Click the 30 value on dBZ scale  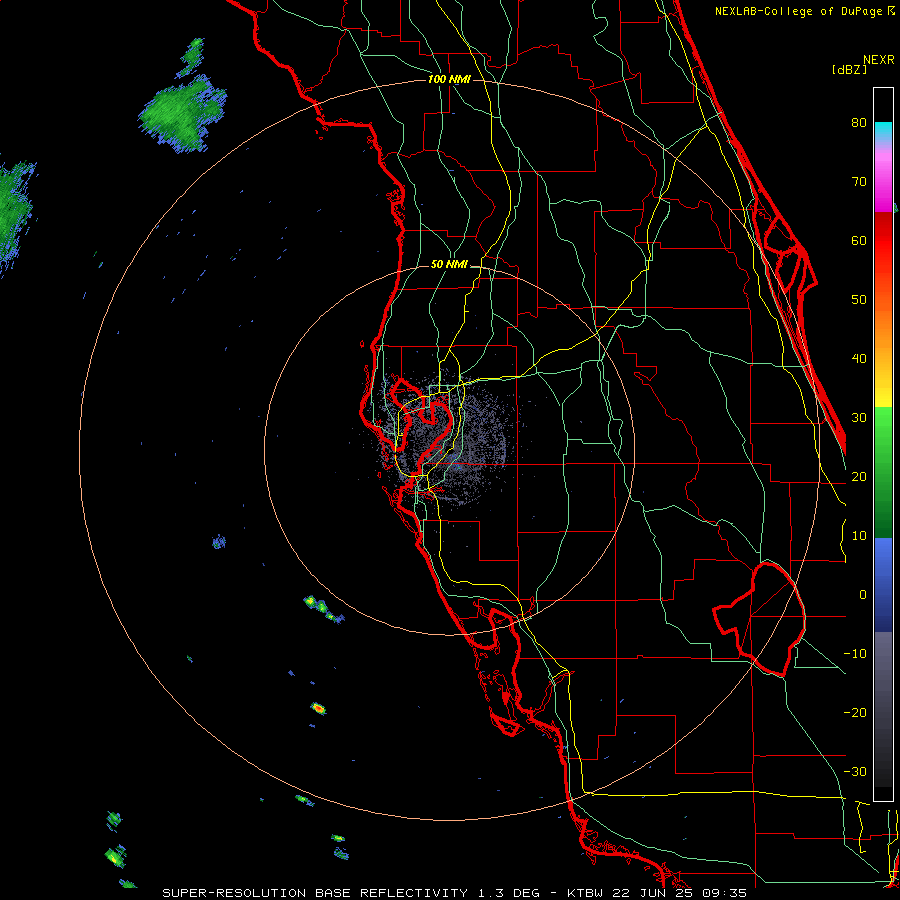(x=859, y=417)
